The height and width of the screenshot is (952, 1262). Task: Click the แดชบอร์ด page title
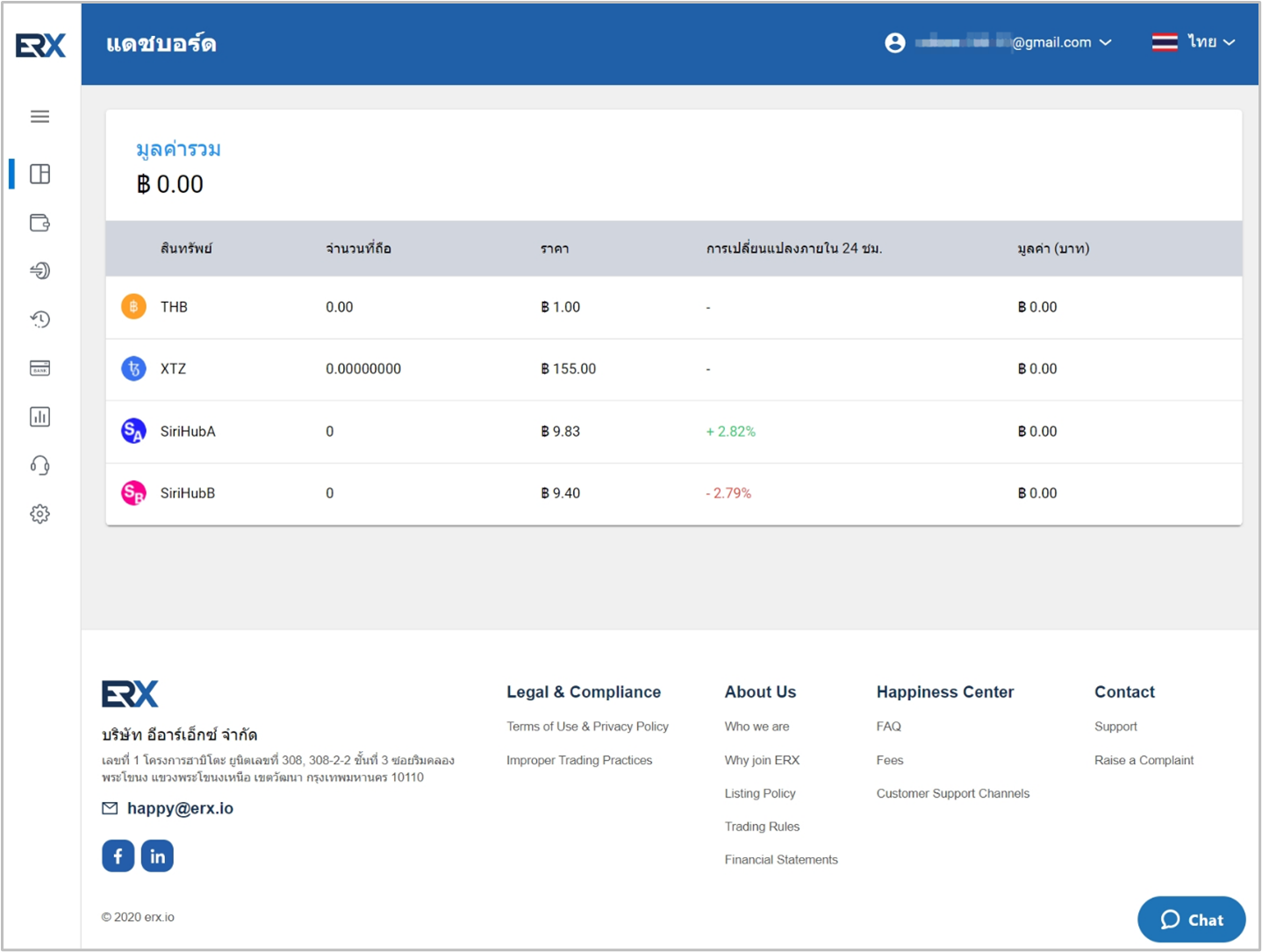pyautogui.click(x=161, y=43)
